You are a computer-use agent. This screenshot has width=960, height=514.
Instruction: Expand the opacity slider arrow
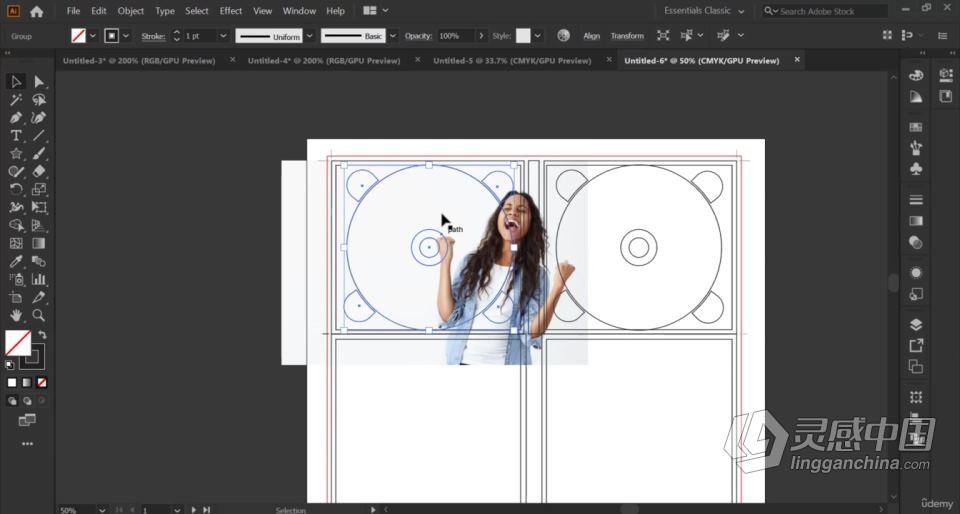481,35
